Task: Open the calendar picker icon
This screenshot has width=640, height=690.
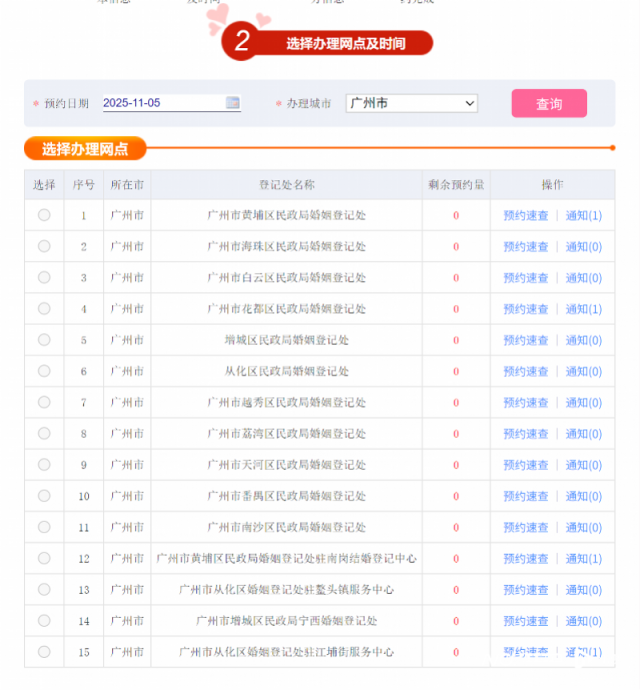Action: click(232, 103)
